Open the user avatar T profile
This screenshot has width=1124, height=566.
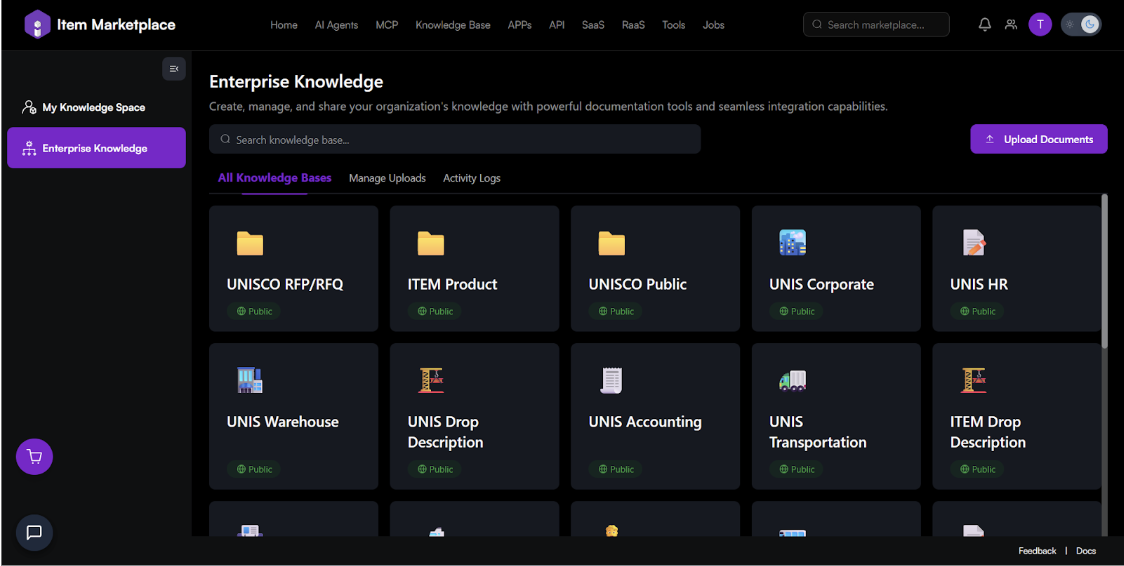1040,25
